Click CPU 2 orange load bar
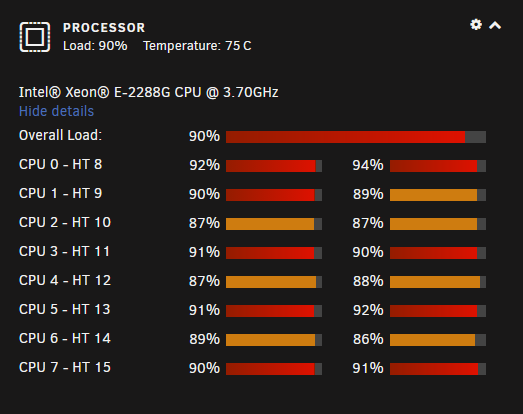This screenshot has width=523, height=414. click(274, 224)
